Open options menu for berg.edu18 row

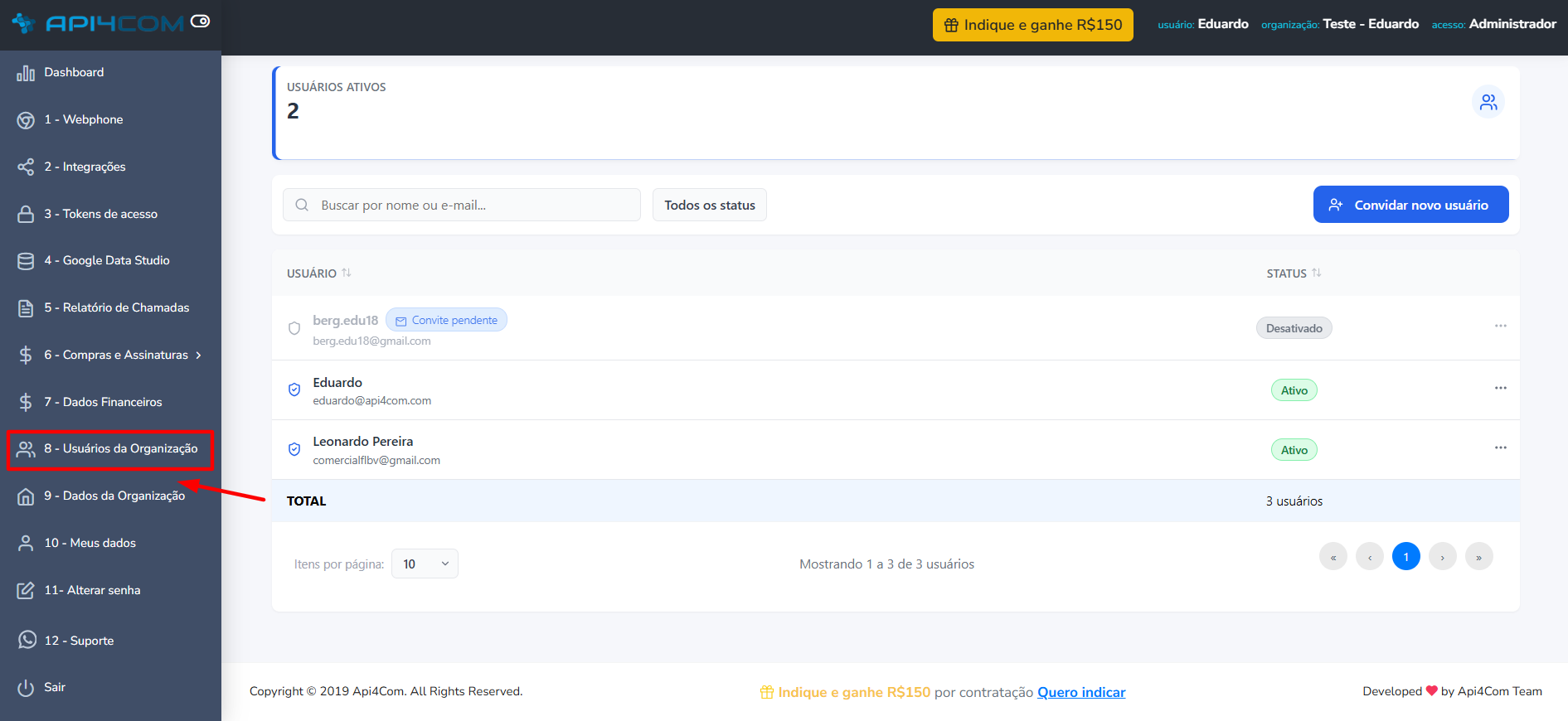(x=1500, y=326)
